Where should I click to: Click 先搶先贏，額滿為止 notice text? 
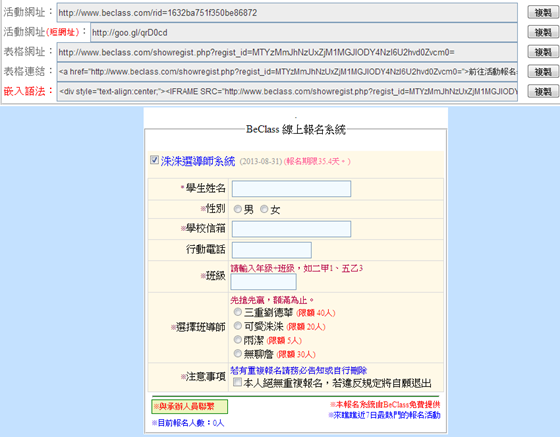click(x=272, y=300)
